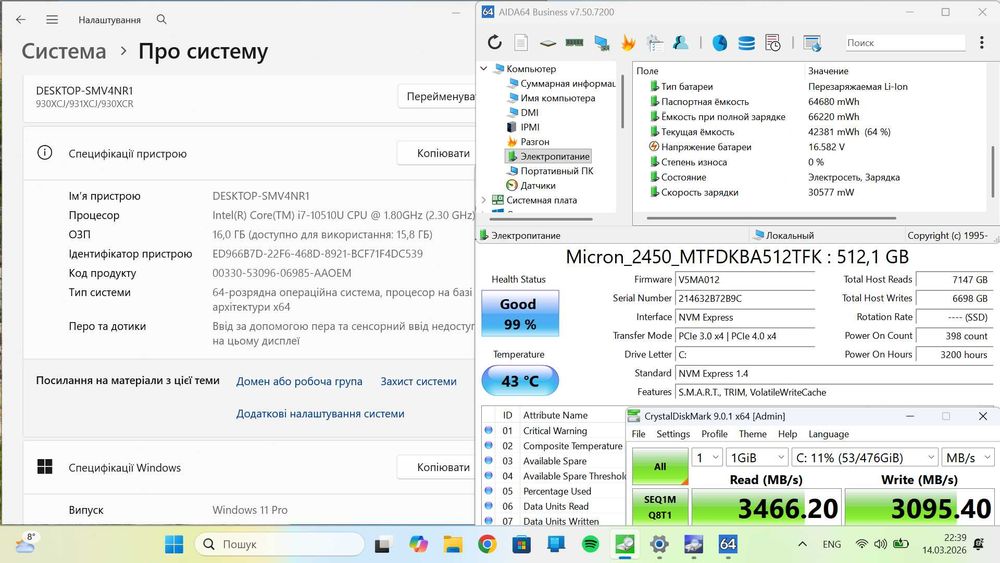Open the Theme menu in CrystalDiskMark

pos(753,434)
